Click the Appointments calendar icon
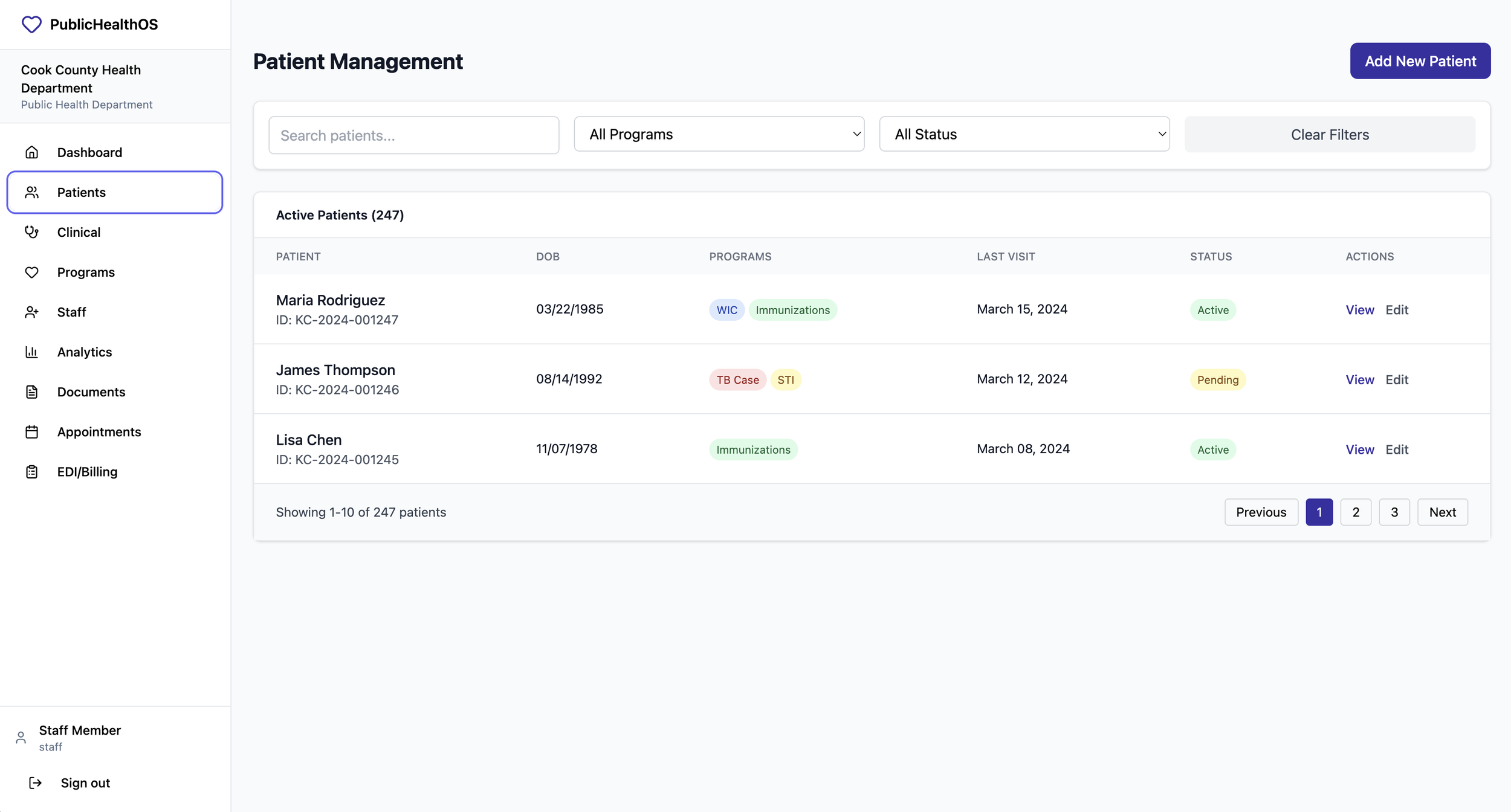 31,432
